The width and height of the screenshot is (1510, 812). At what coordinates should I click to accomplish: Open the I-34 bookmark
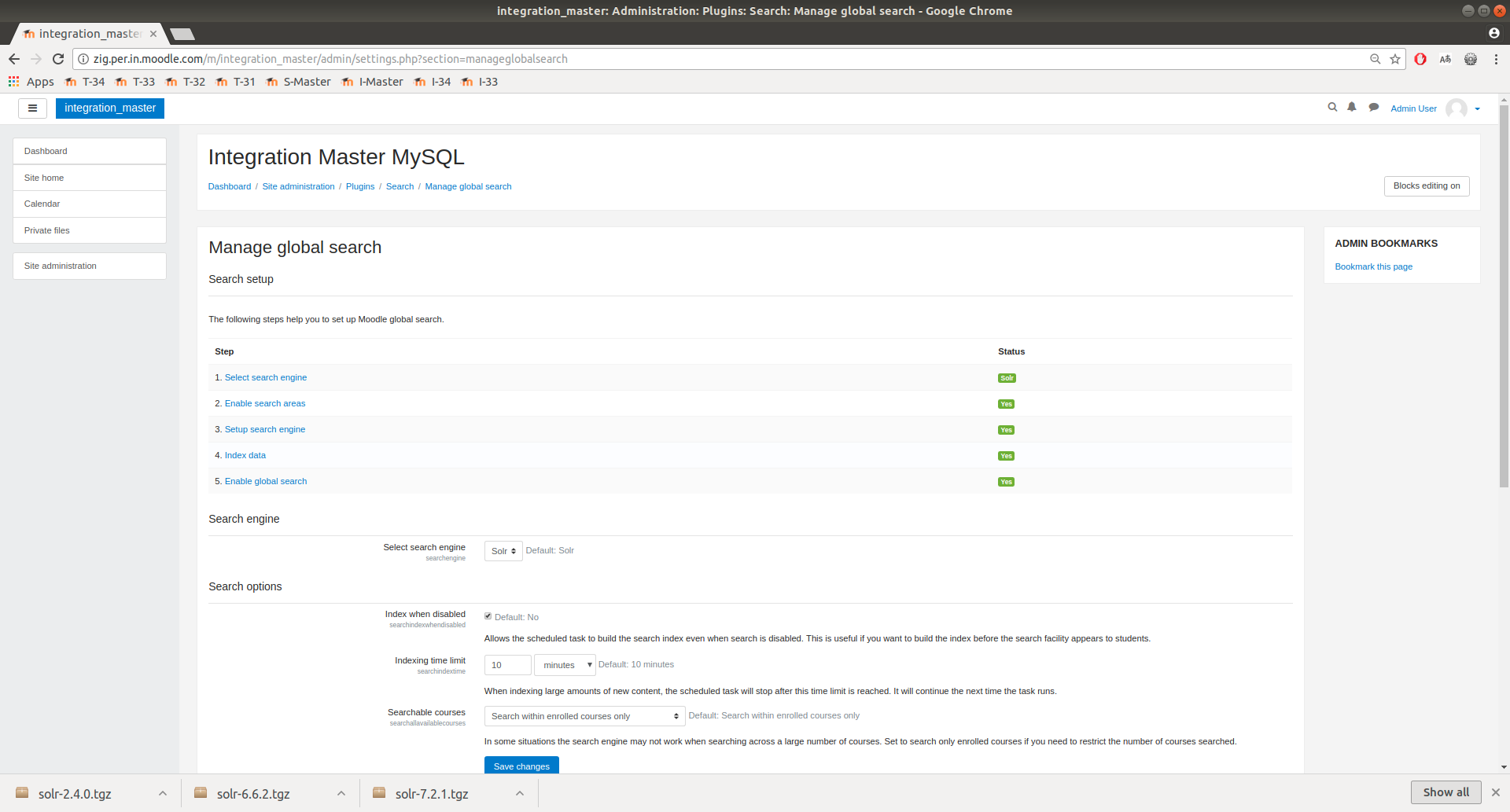433,82
